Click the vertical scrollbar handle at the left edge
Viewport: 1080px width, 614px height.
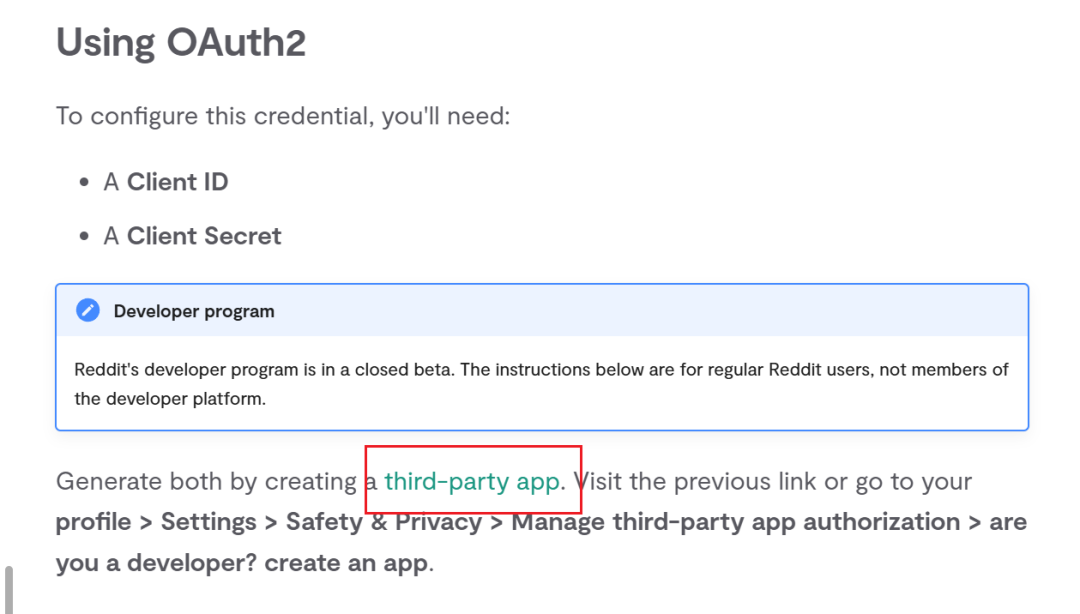click(x=9, y=590)
